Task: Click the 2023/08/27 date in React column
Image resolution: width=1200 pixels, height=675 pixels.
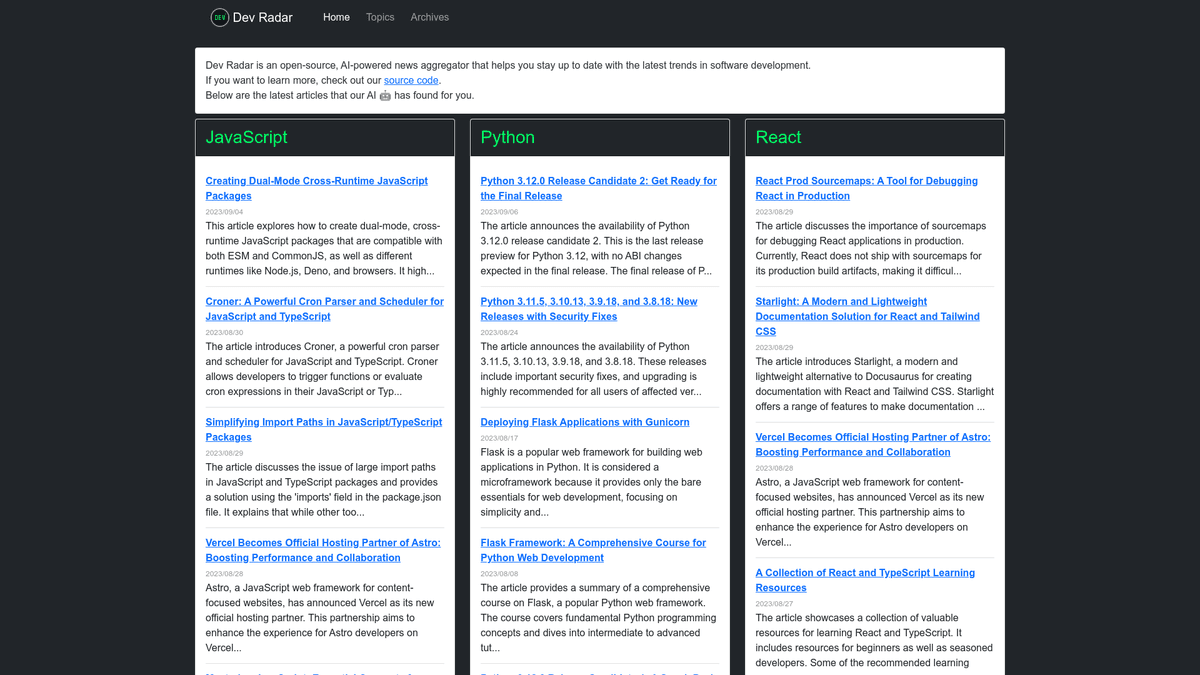Action: coord(774,604)
